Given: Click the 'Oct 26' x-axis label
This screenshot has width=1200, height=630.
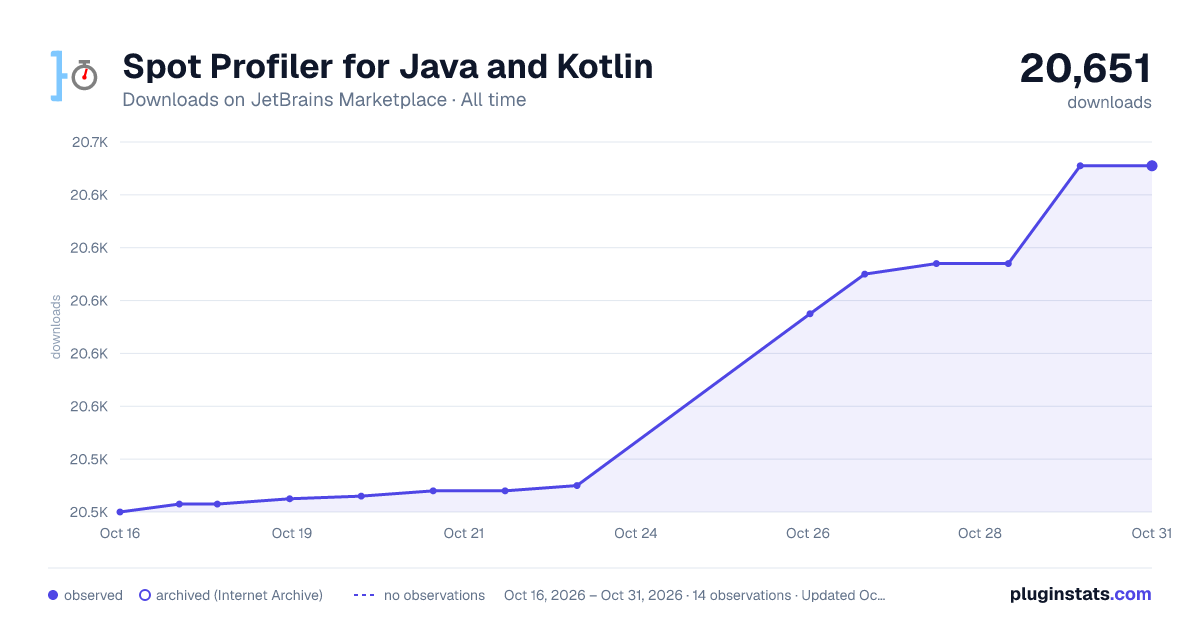Looking at the screenshot, I should click(808, 533).
